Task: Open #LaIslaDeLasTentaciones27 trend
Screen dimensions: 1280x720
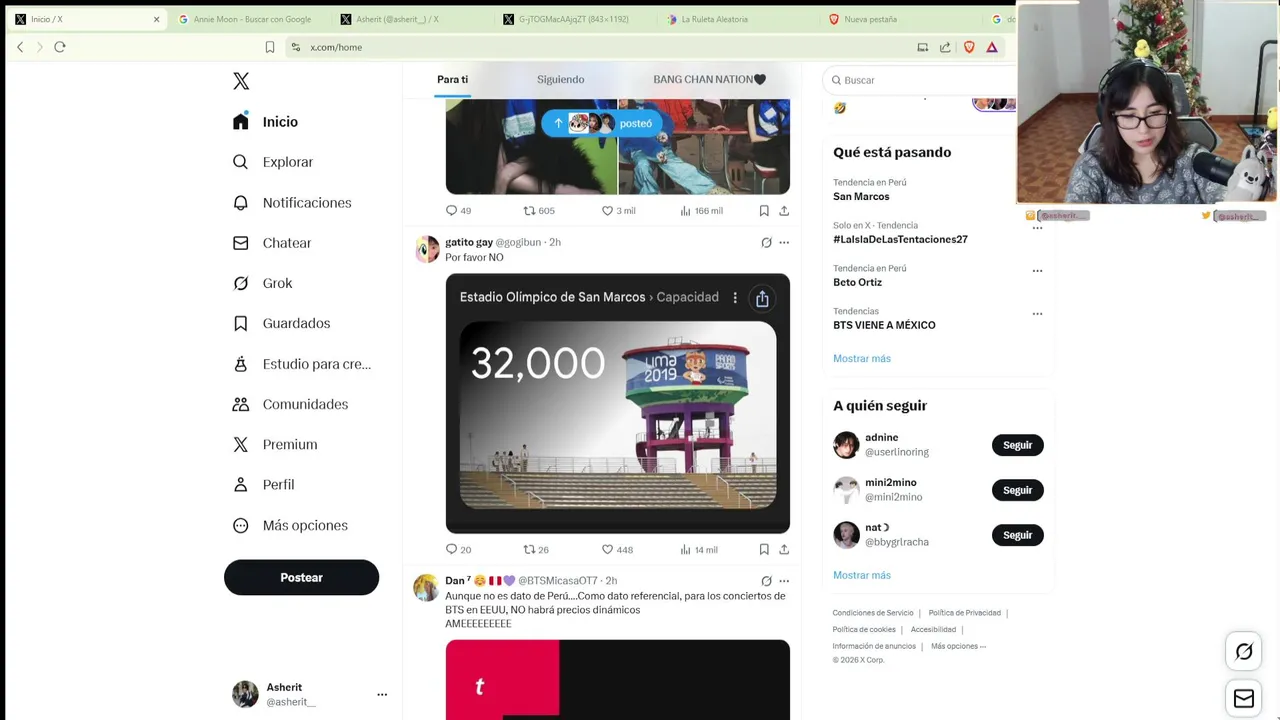Action: pos(900,239)
